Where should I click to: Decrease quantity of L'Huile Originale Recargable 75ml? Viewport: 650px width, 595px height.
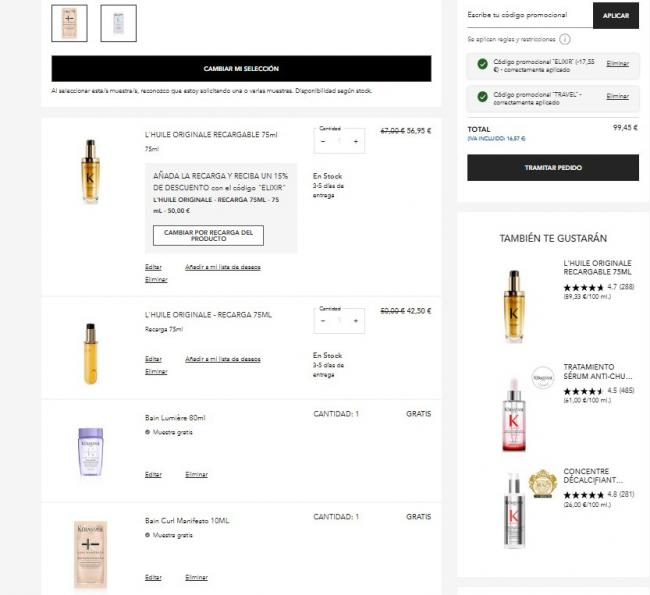(x=323, y=141)
